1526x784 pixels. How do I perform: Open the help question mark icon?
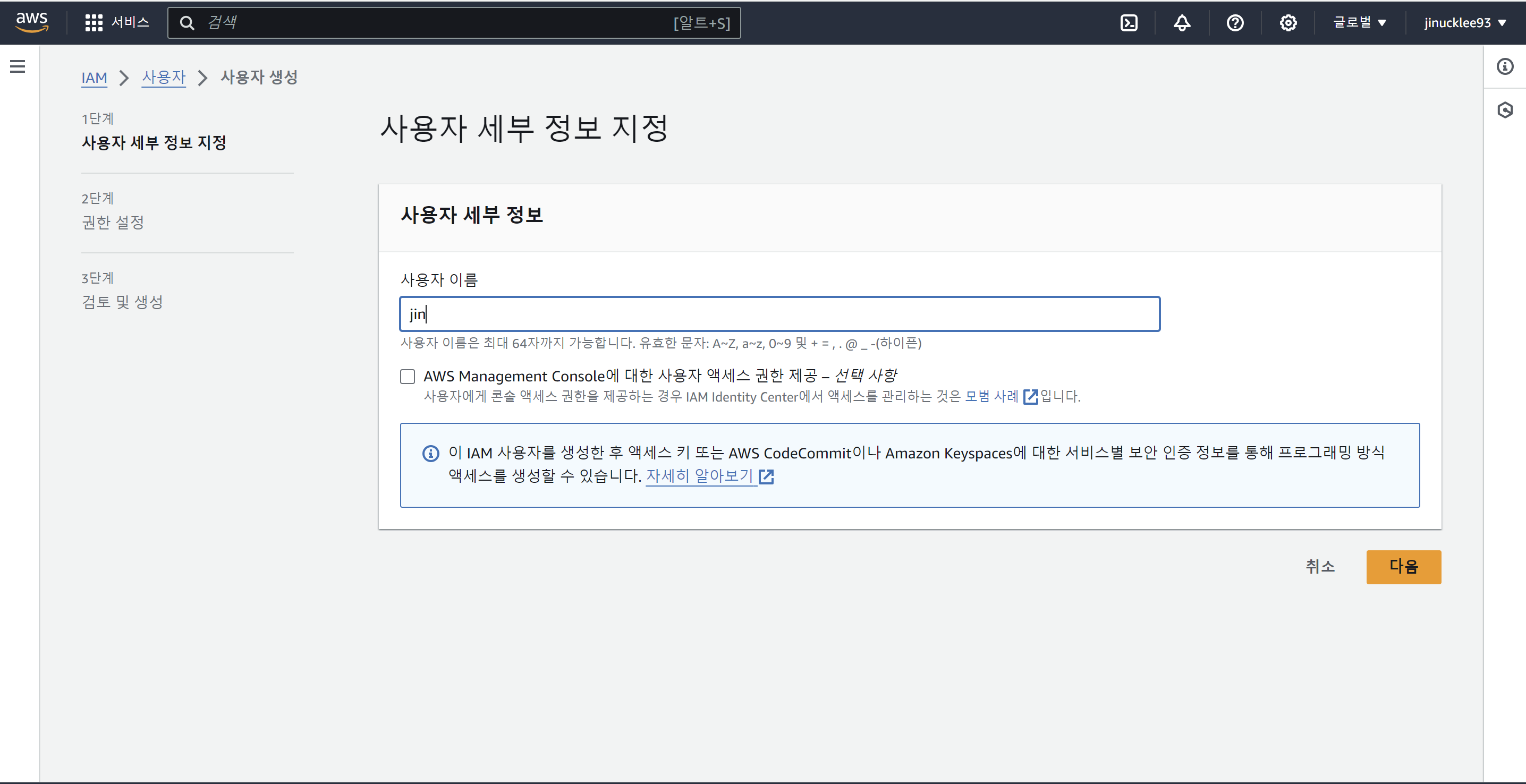(x=1235, y=23)
